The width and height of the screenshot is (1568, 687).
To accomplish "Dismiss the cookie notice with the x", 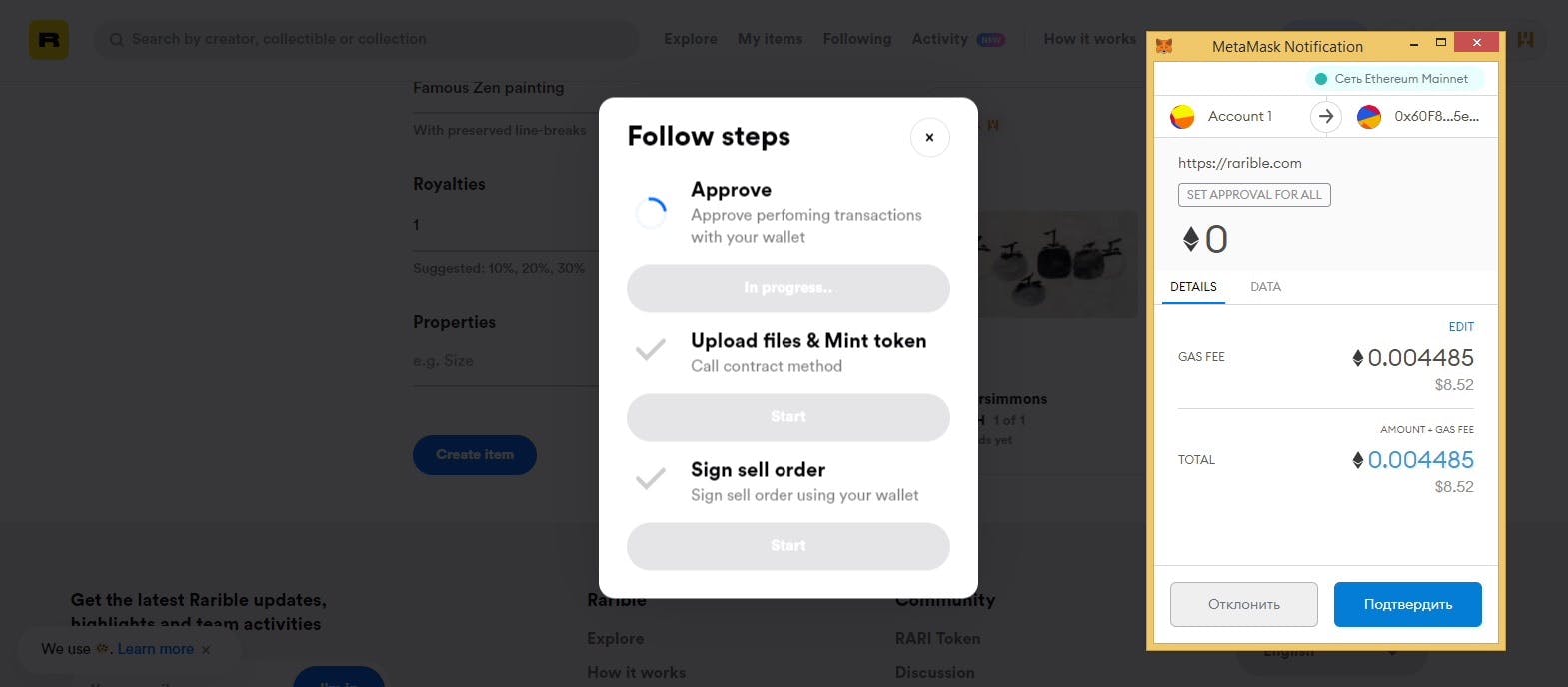I will pos(206,649).
